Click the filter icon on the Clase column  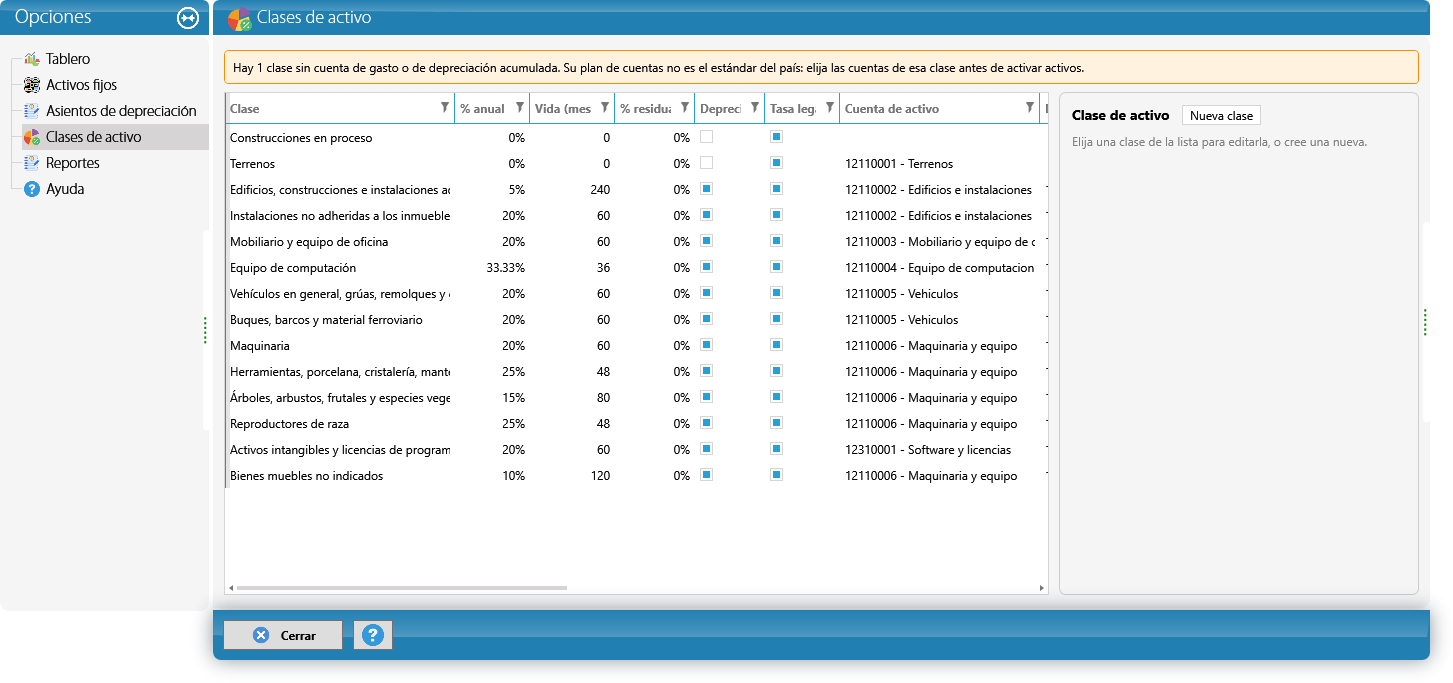pos(445,108)
